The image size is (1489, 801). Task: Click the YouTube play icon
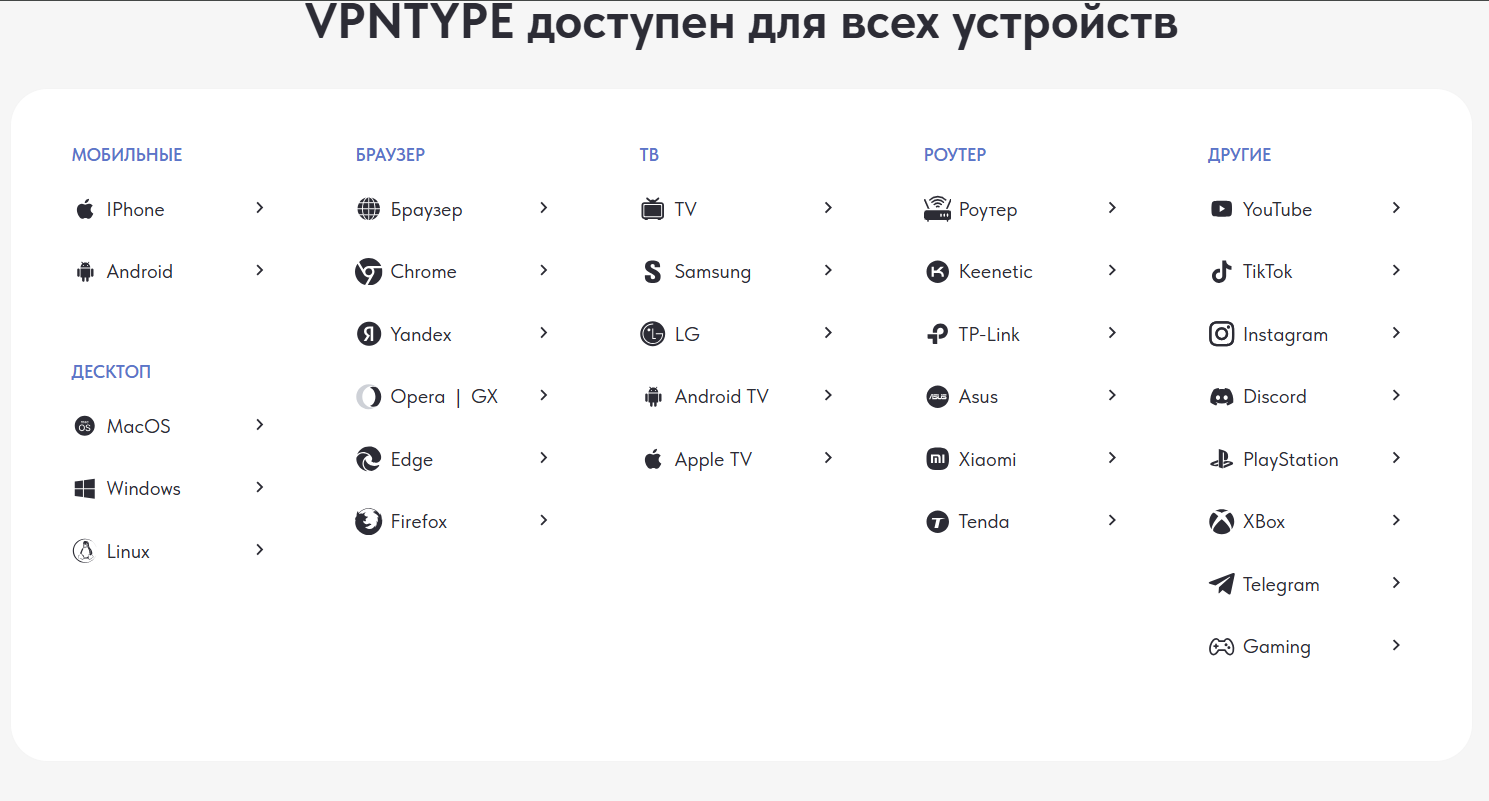tap(1221, 209)
